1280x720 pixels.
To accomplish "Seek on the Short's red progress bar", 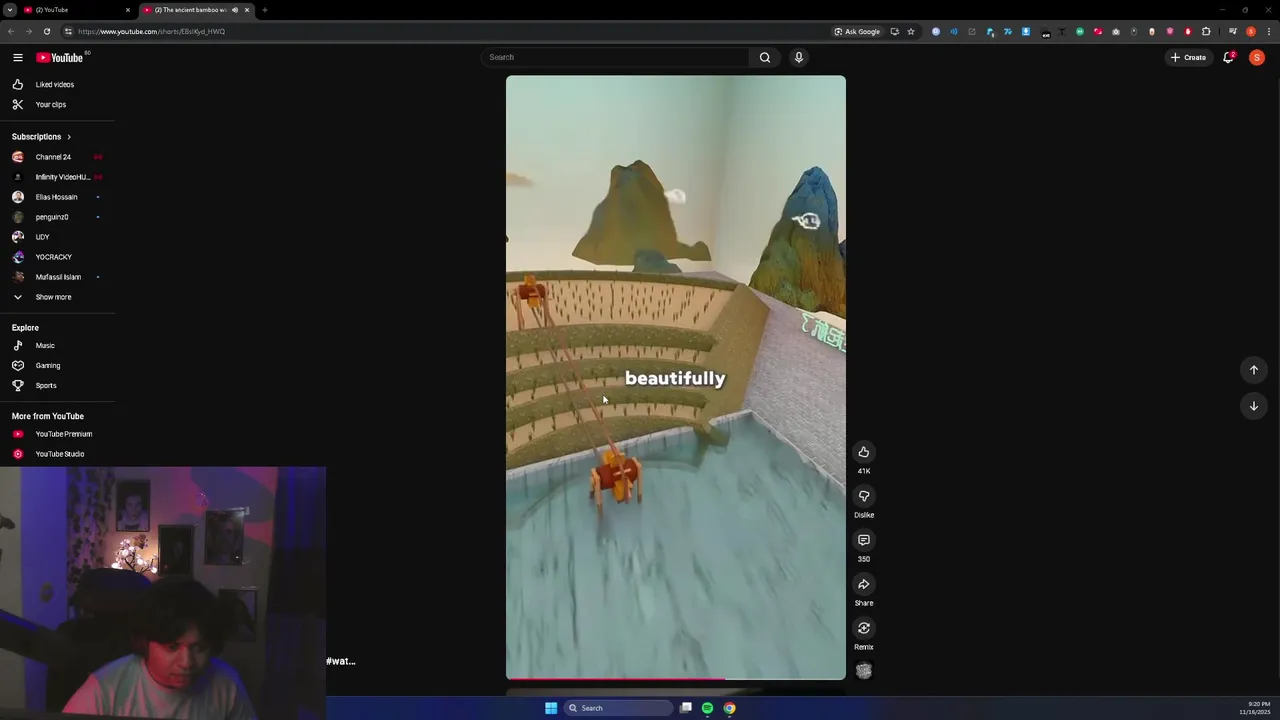I will [676, 679].
